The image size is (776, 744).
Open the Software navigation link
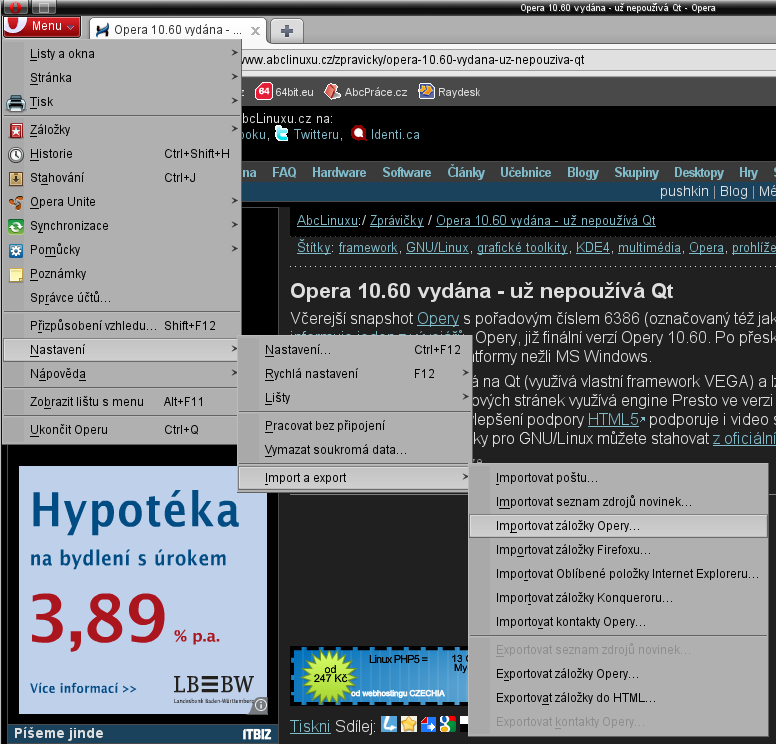tap(406, 172)
